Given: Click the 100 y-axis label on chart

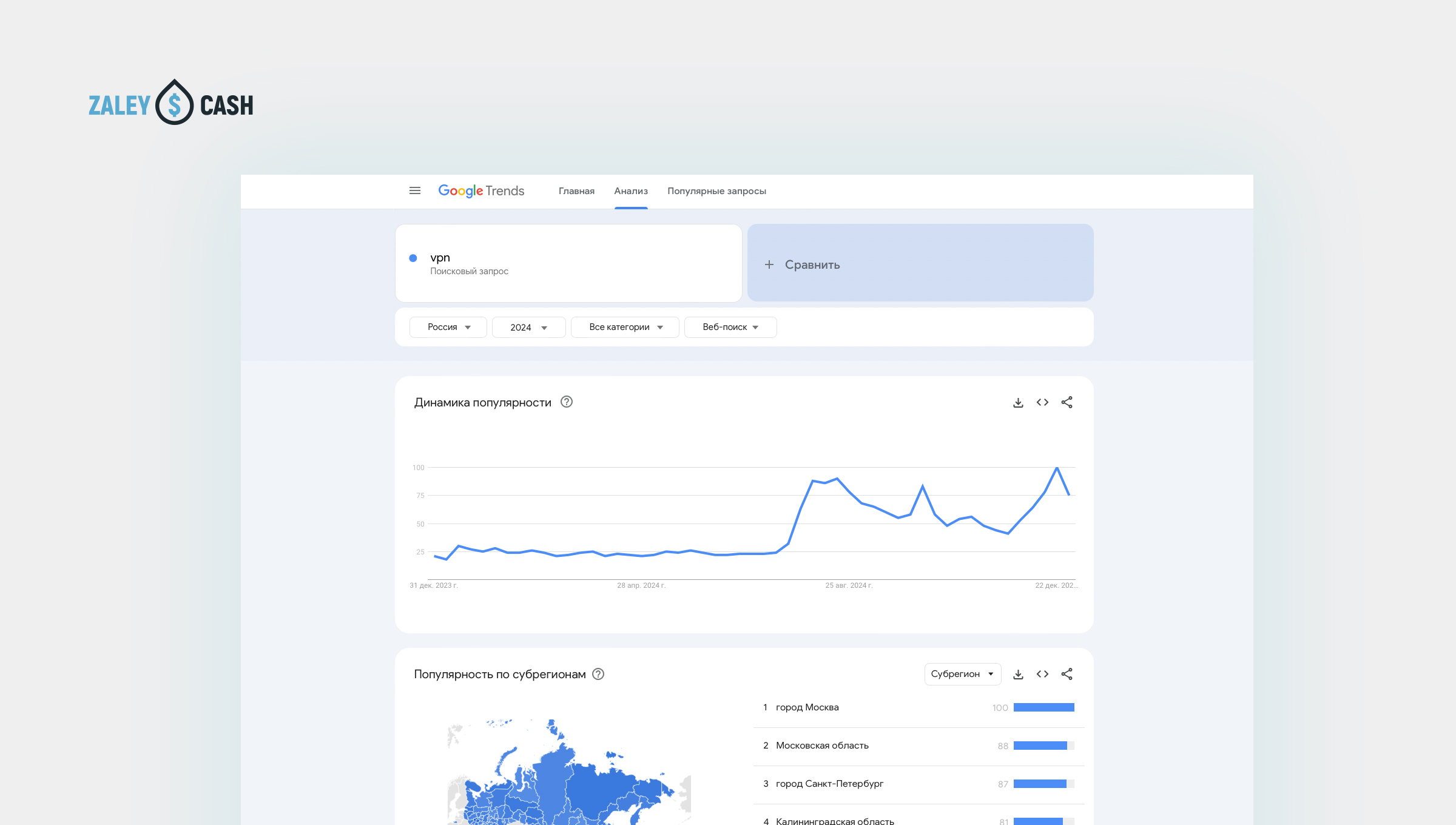Looking at the screenshot, I should (x=419, y=468).
